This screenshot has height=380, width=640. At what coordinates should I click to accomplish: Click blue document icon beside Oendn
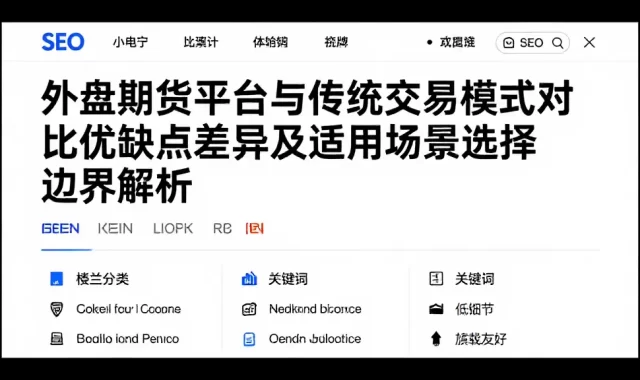point(249,339)
